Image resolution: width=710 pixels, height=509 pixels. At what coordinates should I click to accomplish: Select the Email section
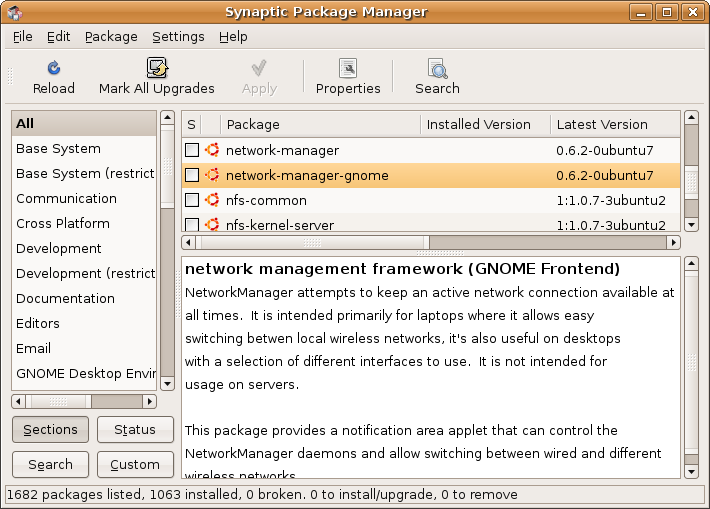pos(84,348)
